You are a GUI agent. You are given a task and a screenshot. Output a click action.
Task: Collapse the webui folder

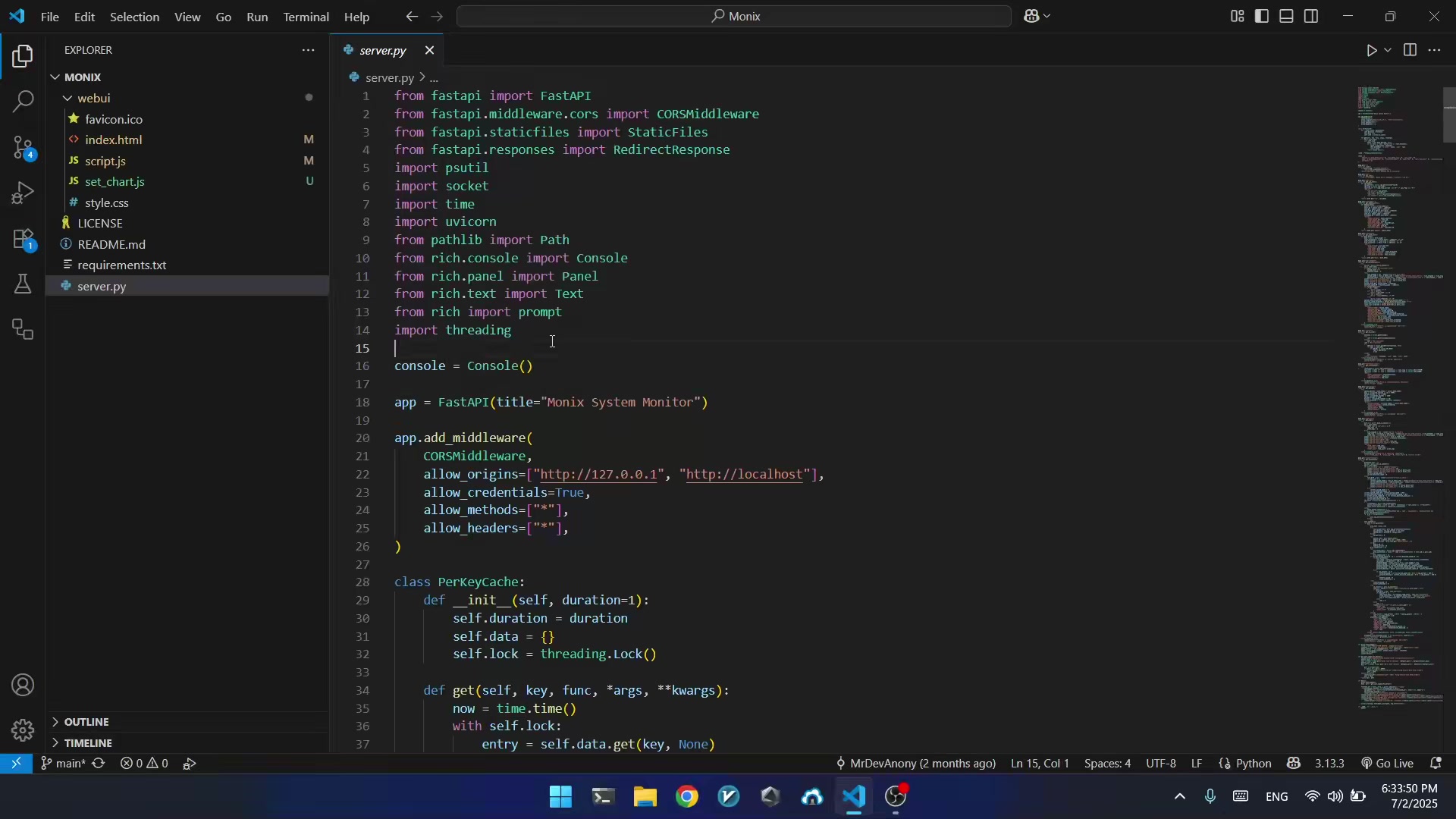click(93, 99)
